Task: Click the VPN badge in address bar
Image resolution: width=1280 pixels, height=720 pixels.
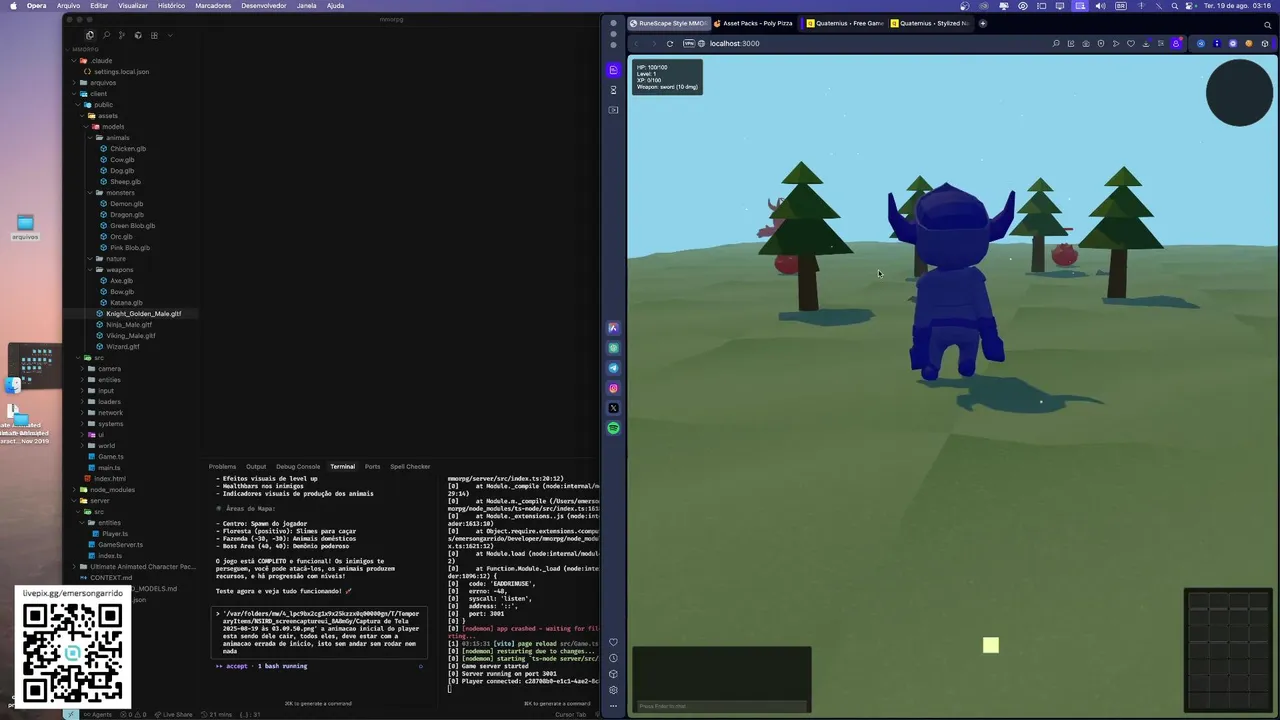Action: tap(689, 43)
